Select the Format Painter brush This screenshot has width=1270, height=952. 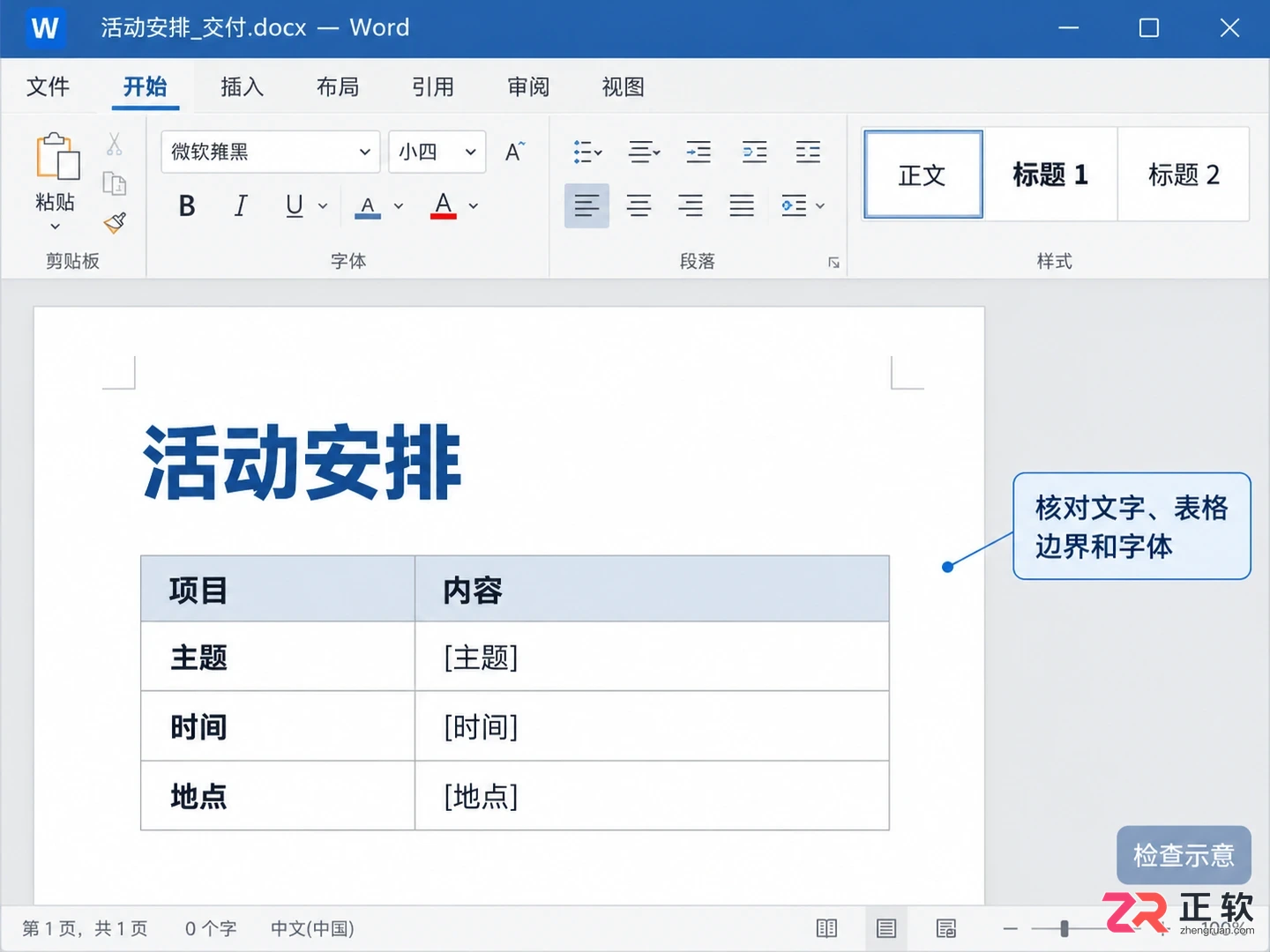click(x=115, y=222)
